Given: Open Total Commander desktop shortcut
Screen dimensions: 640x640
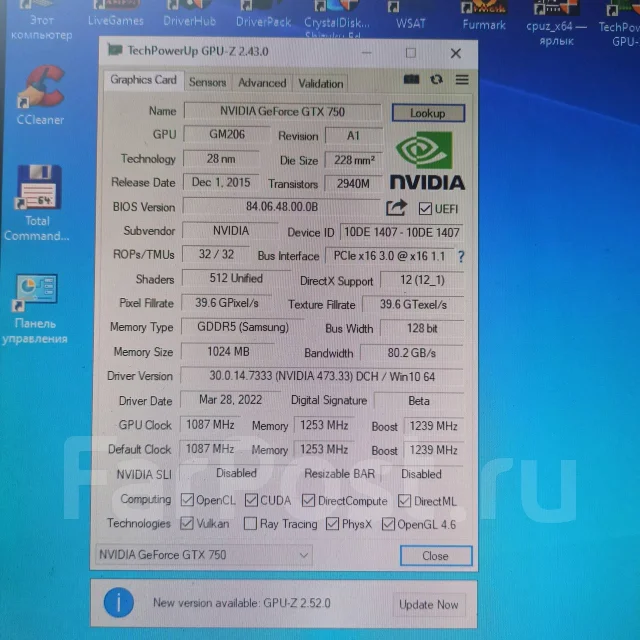Looking at the screenshot, I should 38,203.
